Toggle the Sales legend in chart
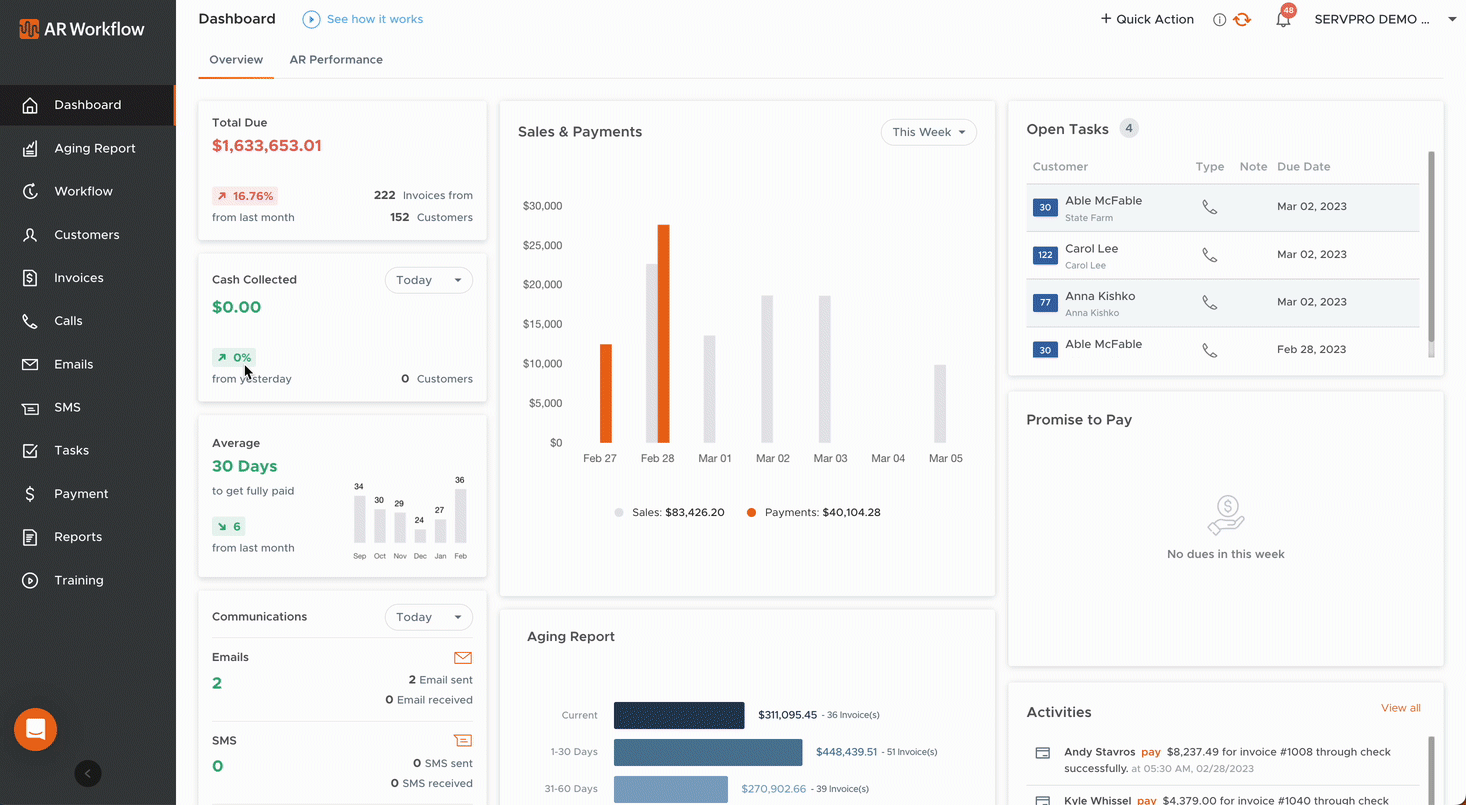The width and height of the screenshot is (1466, 805). [x=670, y=512]
